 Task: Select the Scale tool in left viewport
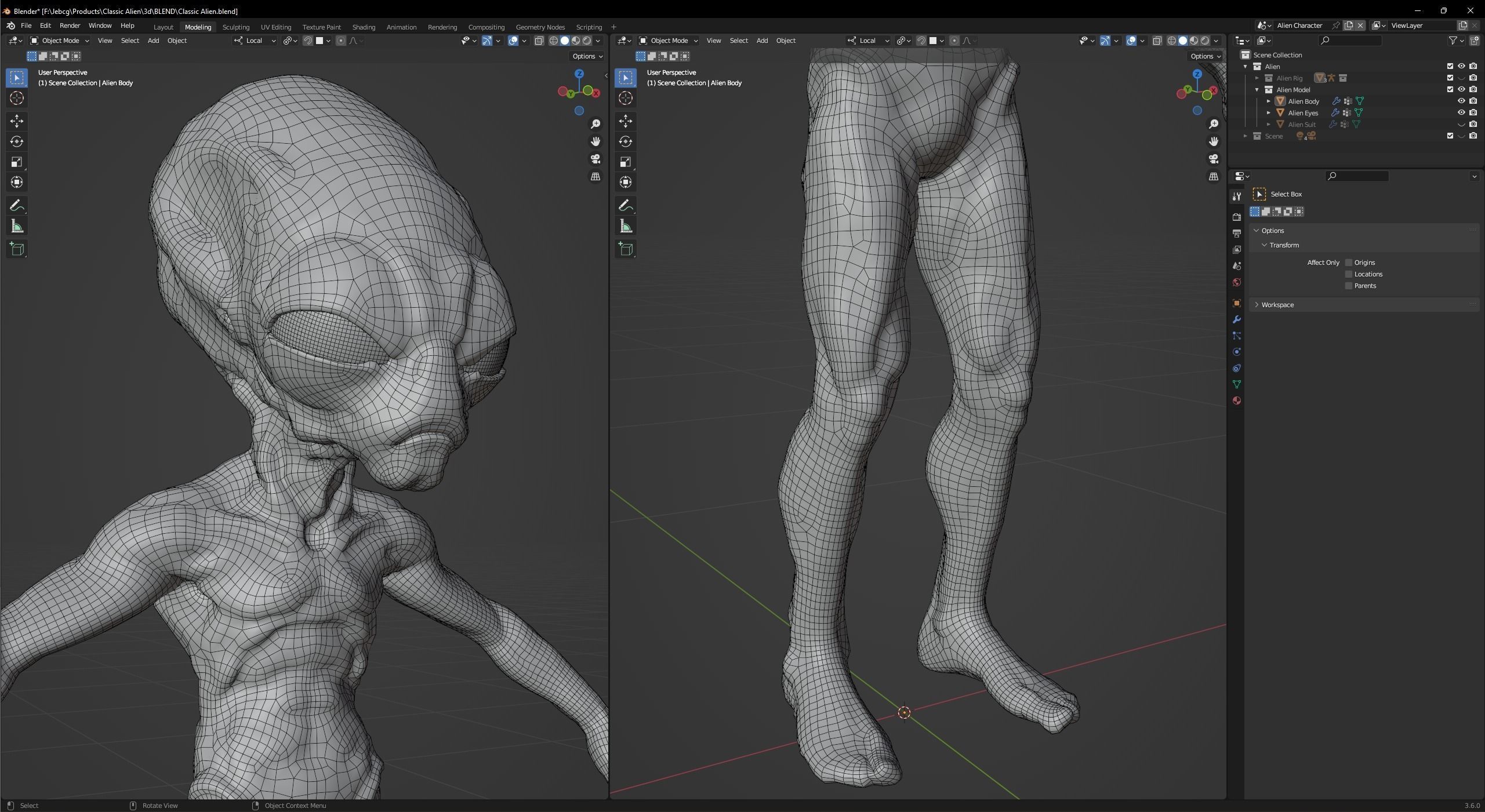[17, 162]
